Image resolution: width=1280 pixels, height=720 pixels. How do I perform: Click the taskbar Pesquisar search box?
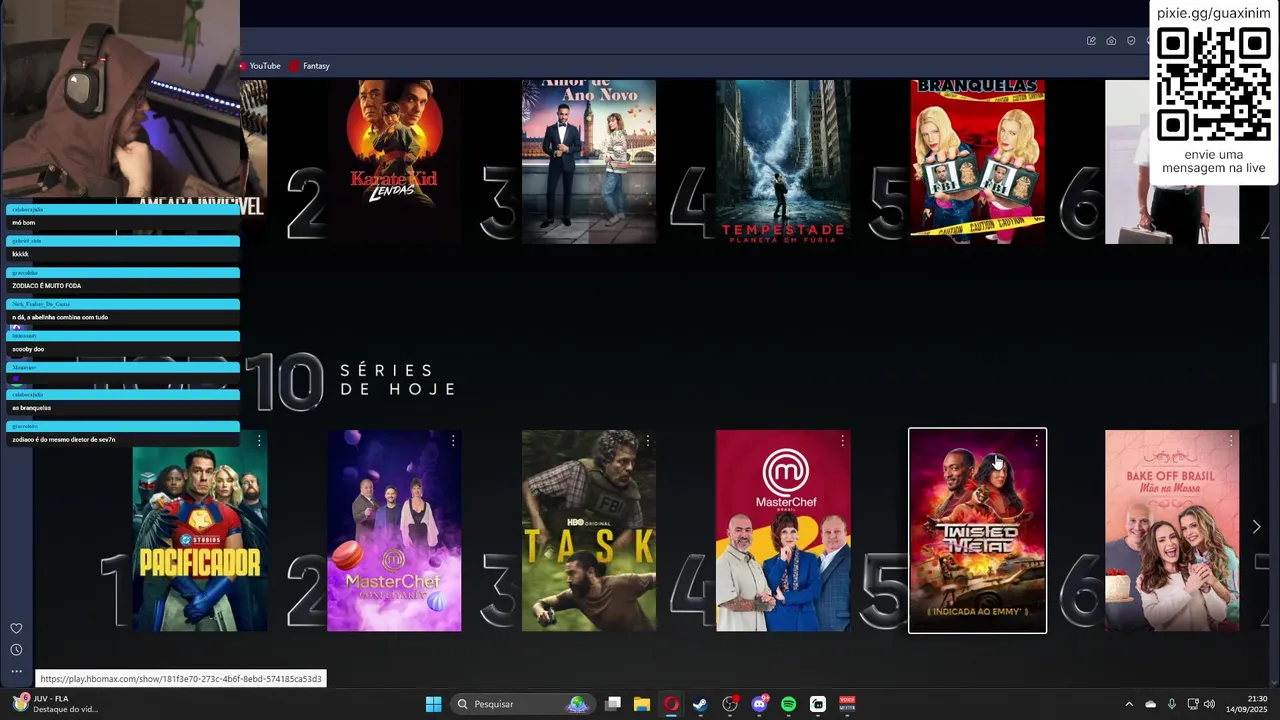[523, 704]
